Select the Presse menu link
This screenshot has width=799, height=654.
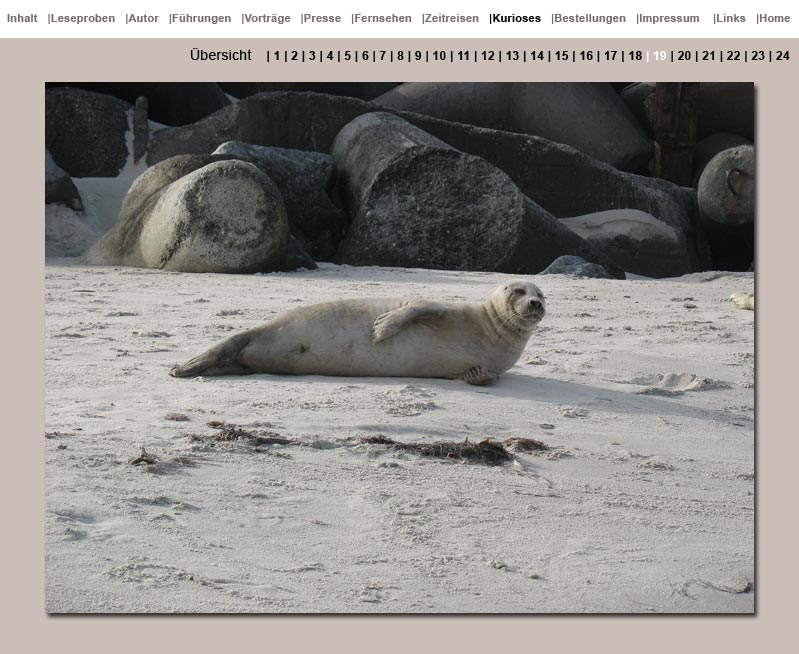tap(323, 18)
